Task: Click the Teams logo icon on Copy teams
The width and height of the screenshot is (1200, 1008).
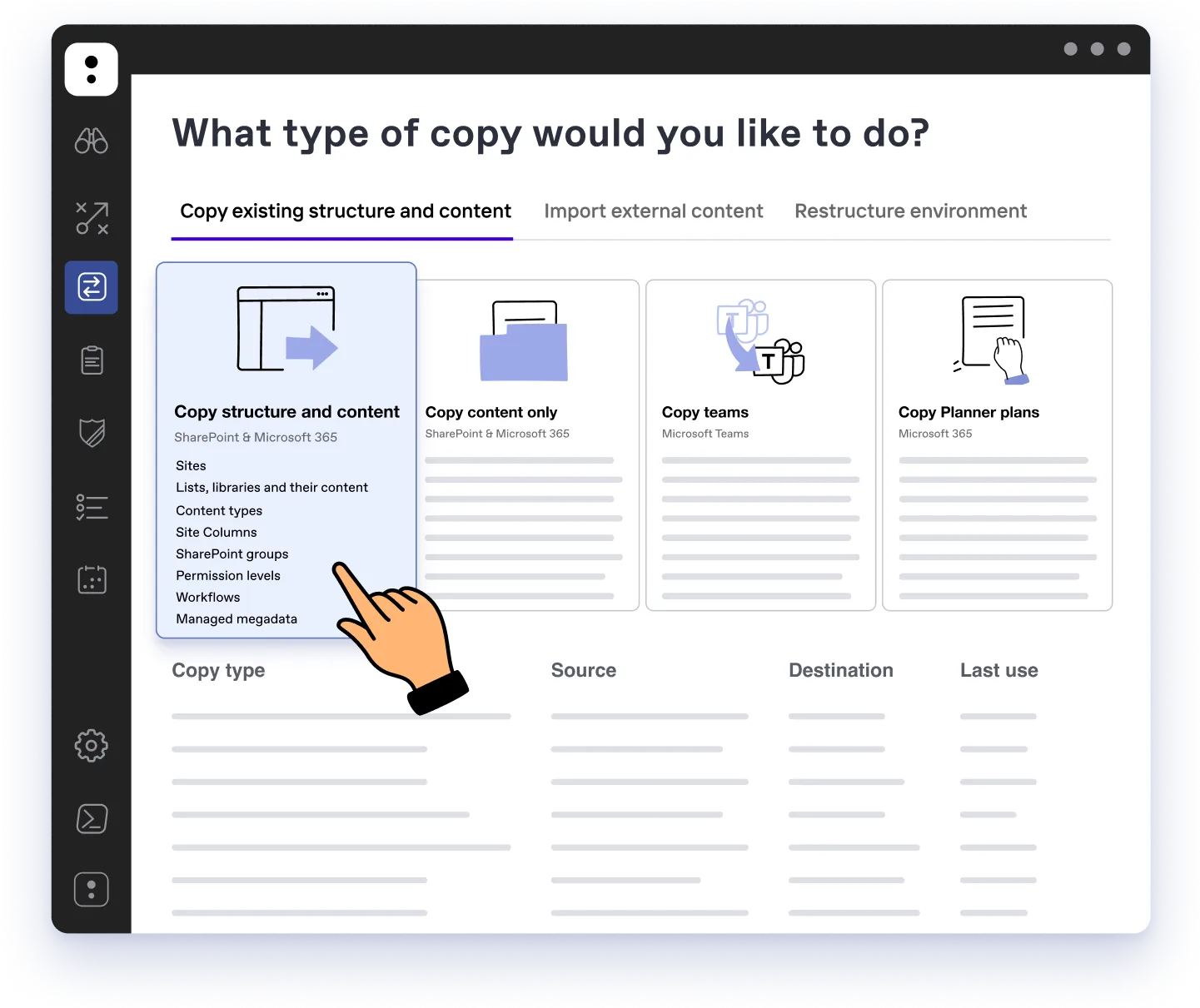Action: [760, 341]
